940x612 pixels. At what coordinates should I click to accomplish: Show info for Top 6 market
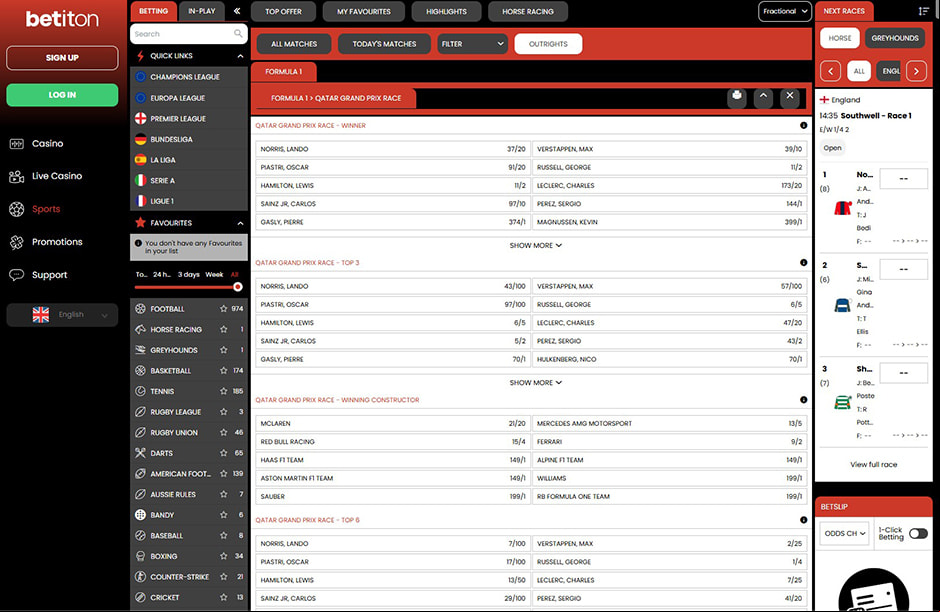pyautogui.click(x=803, y=520)
